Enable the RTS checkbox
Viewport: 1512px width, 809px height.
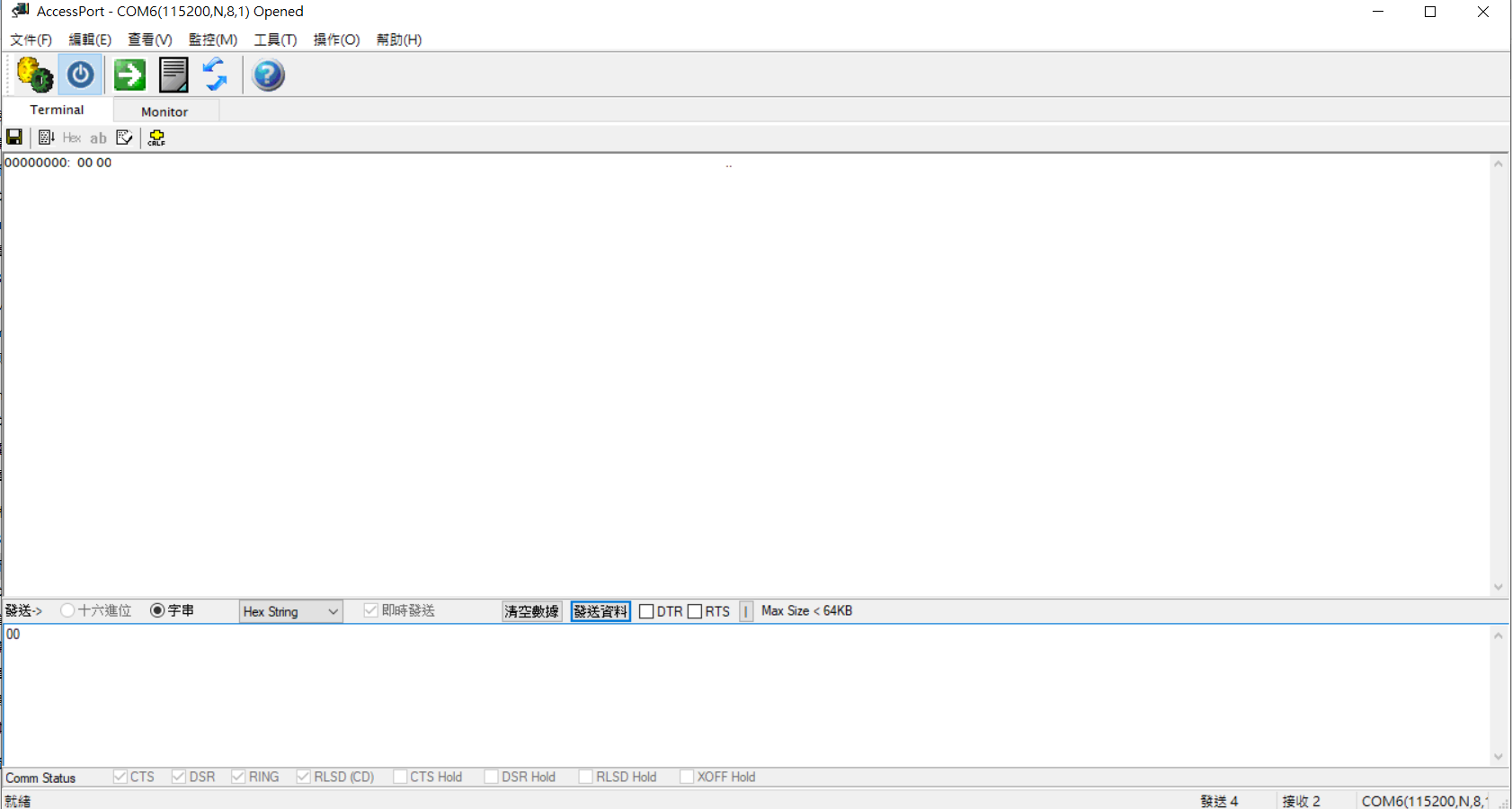pyautogui.click(x=695, y=611)
